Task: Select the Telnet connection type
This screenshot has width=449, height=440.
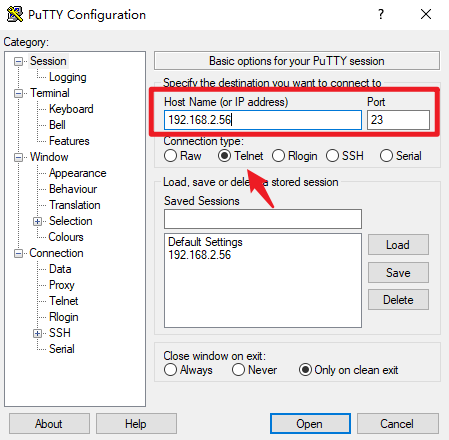Action: 224,156
